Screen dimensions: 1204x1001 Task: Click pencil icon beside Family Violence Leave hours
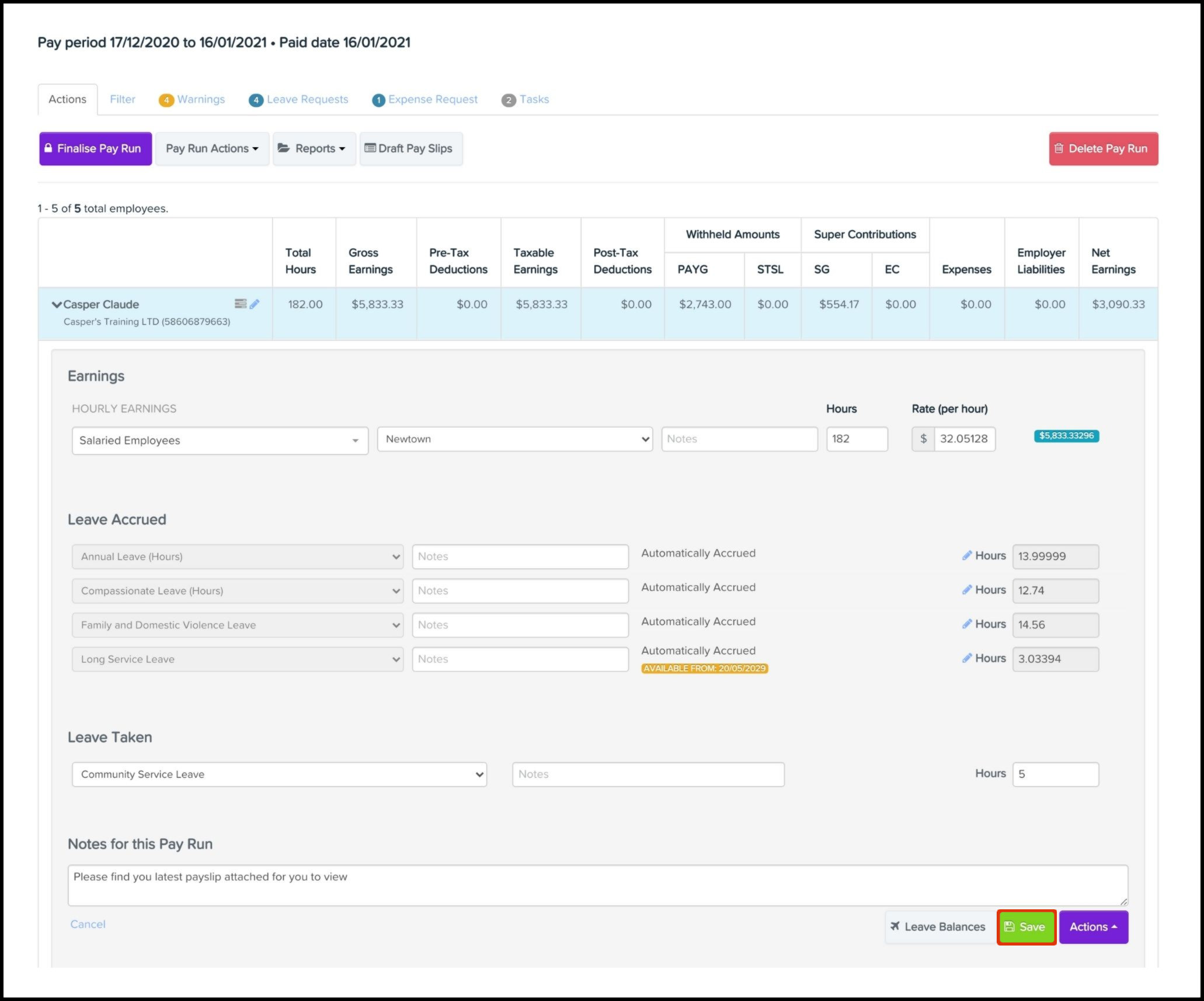967,624
